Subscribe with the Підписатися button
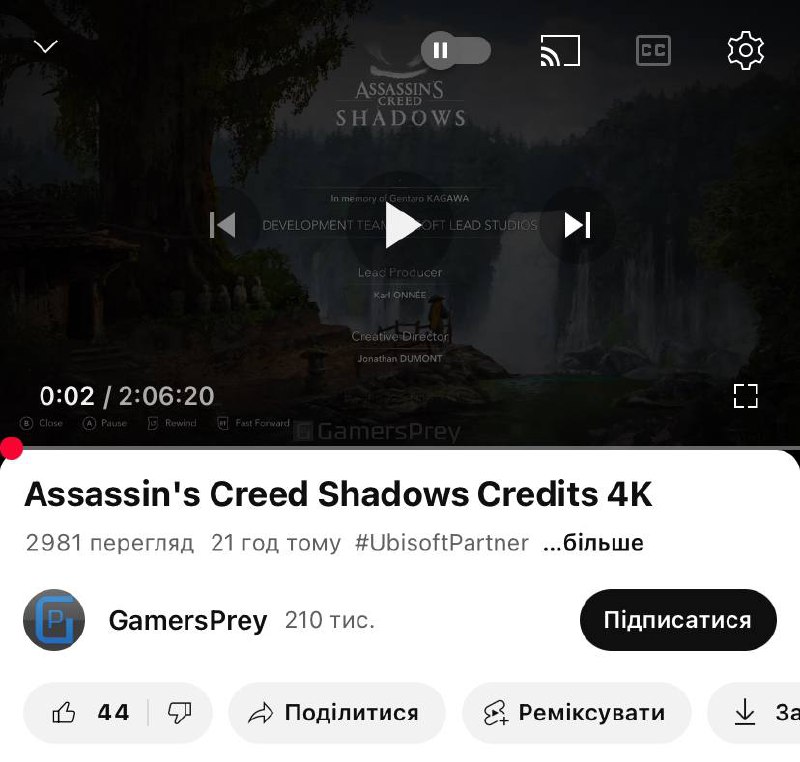 coord(678,620)
